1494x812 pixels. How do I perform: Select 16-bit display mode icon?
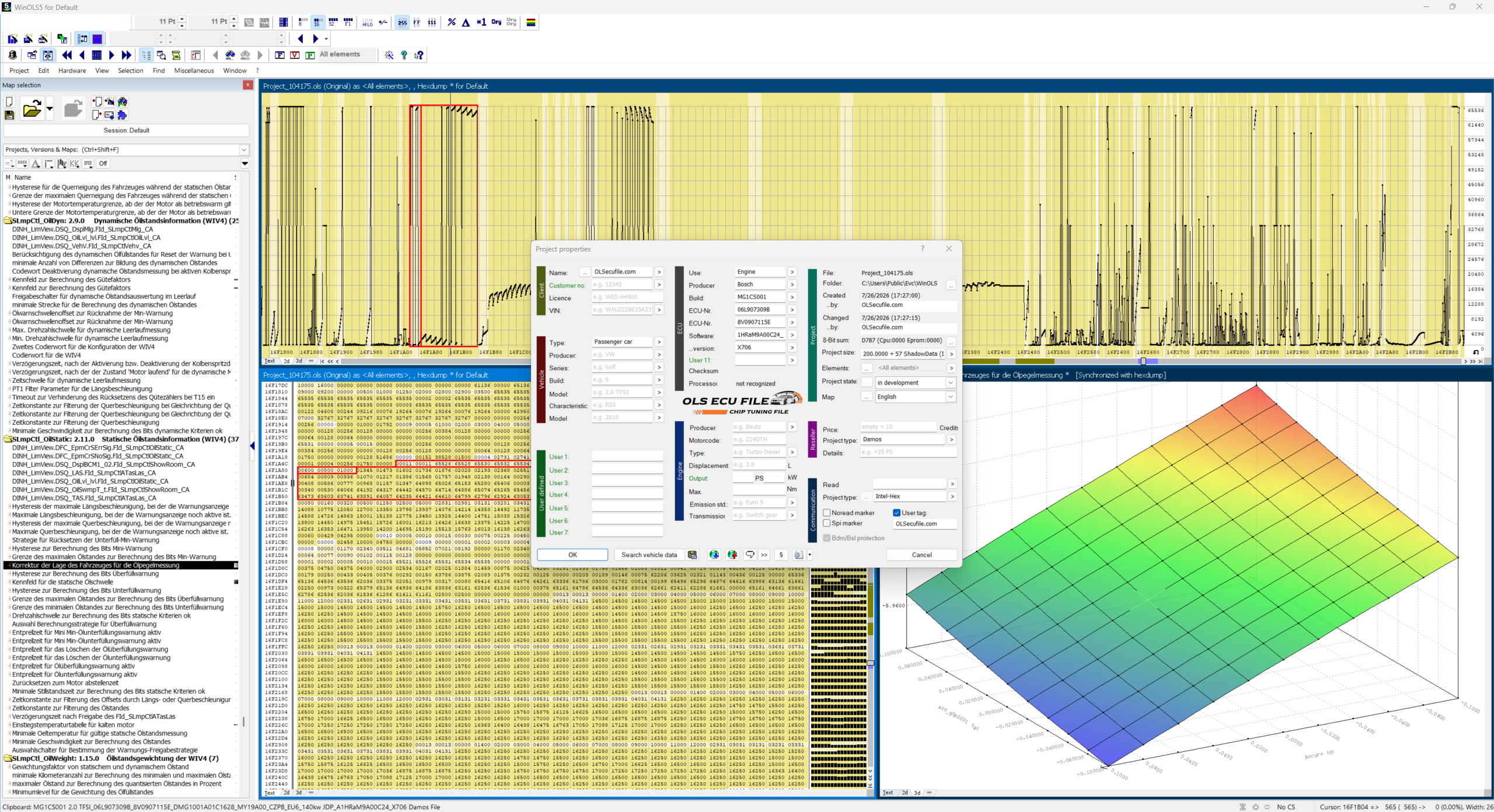point(317,22)
